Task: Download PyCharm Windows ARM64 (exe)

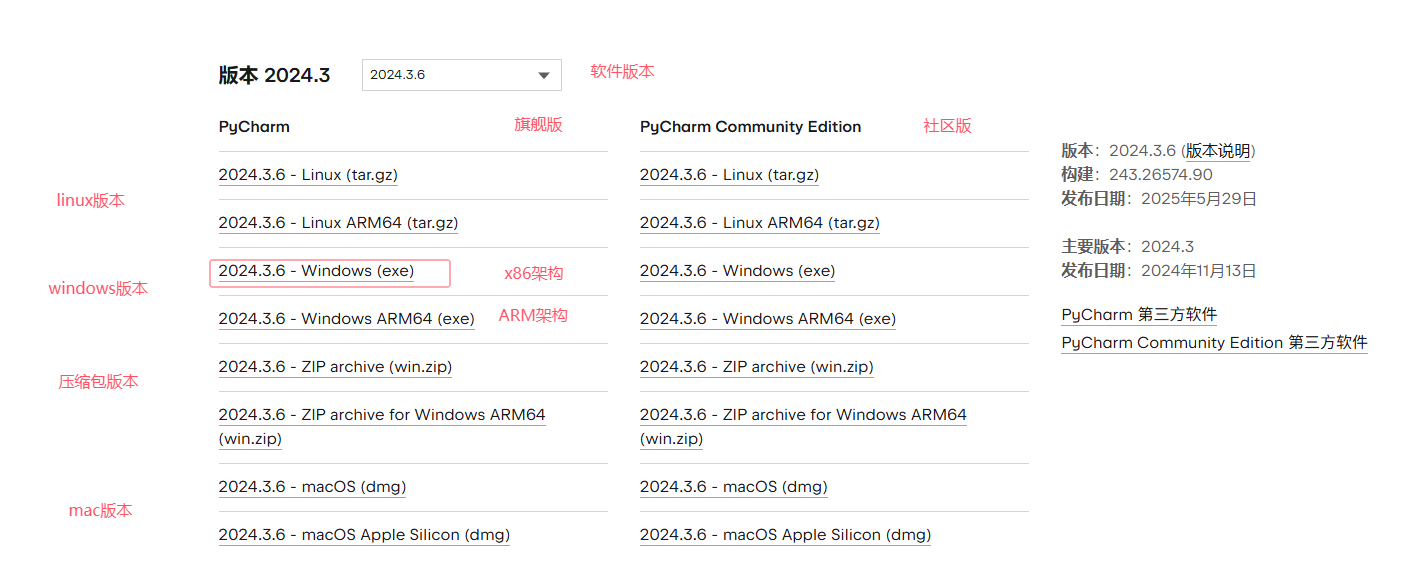Action: pos(346,319)
